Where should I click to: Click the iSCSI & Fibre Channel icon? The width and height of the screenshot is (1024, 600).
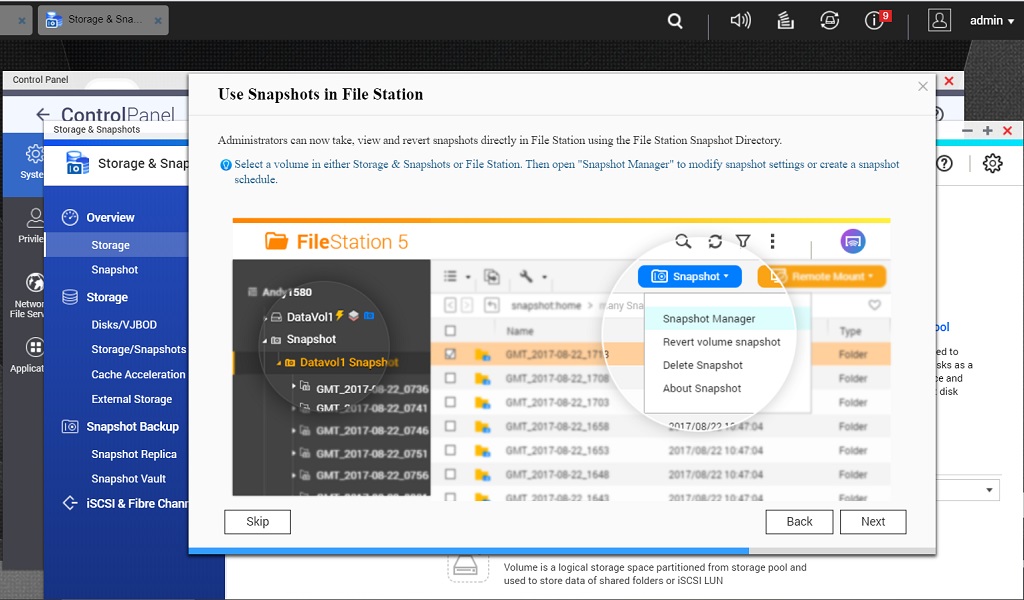(x=70, y=503)
